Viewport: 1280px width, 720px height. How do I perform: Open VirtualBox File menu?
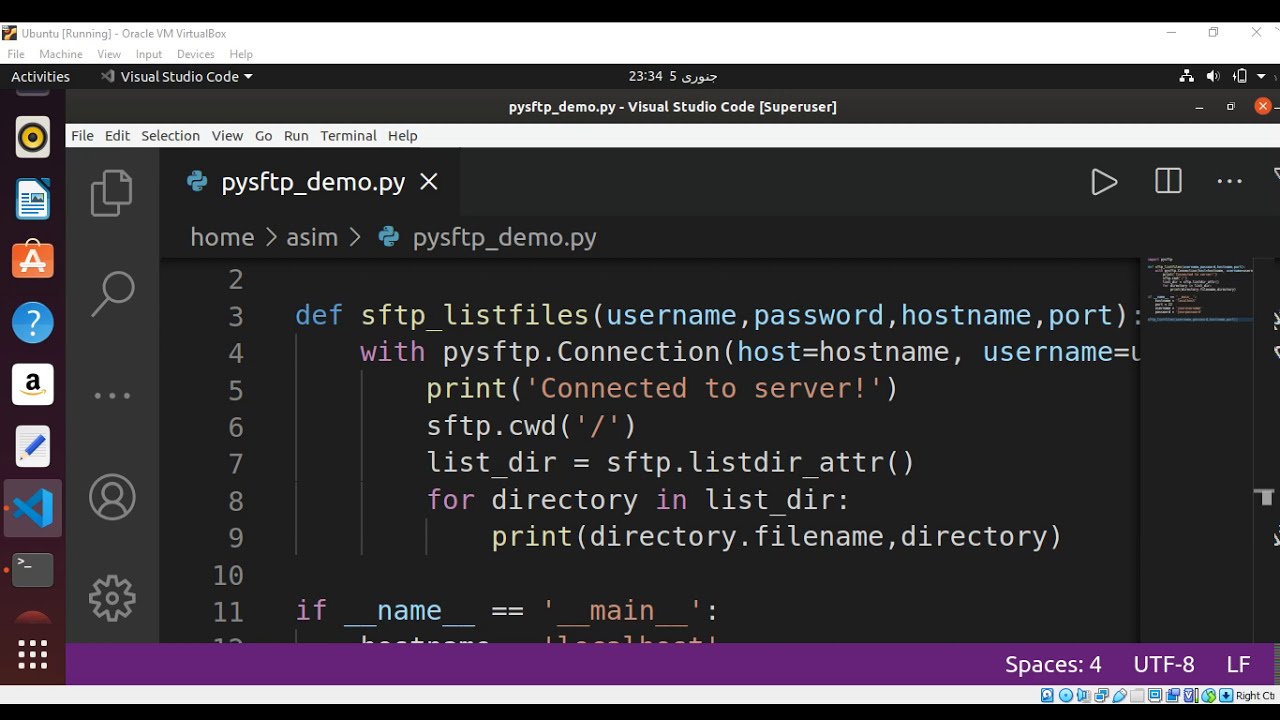pos(15,54)
